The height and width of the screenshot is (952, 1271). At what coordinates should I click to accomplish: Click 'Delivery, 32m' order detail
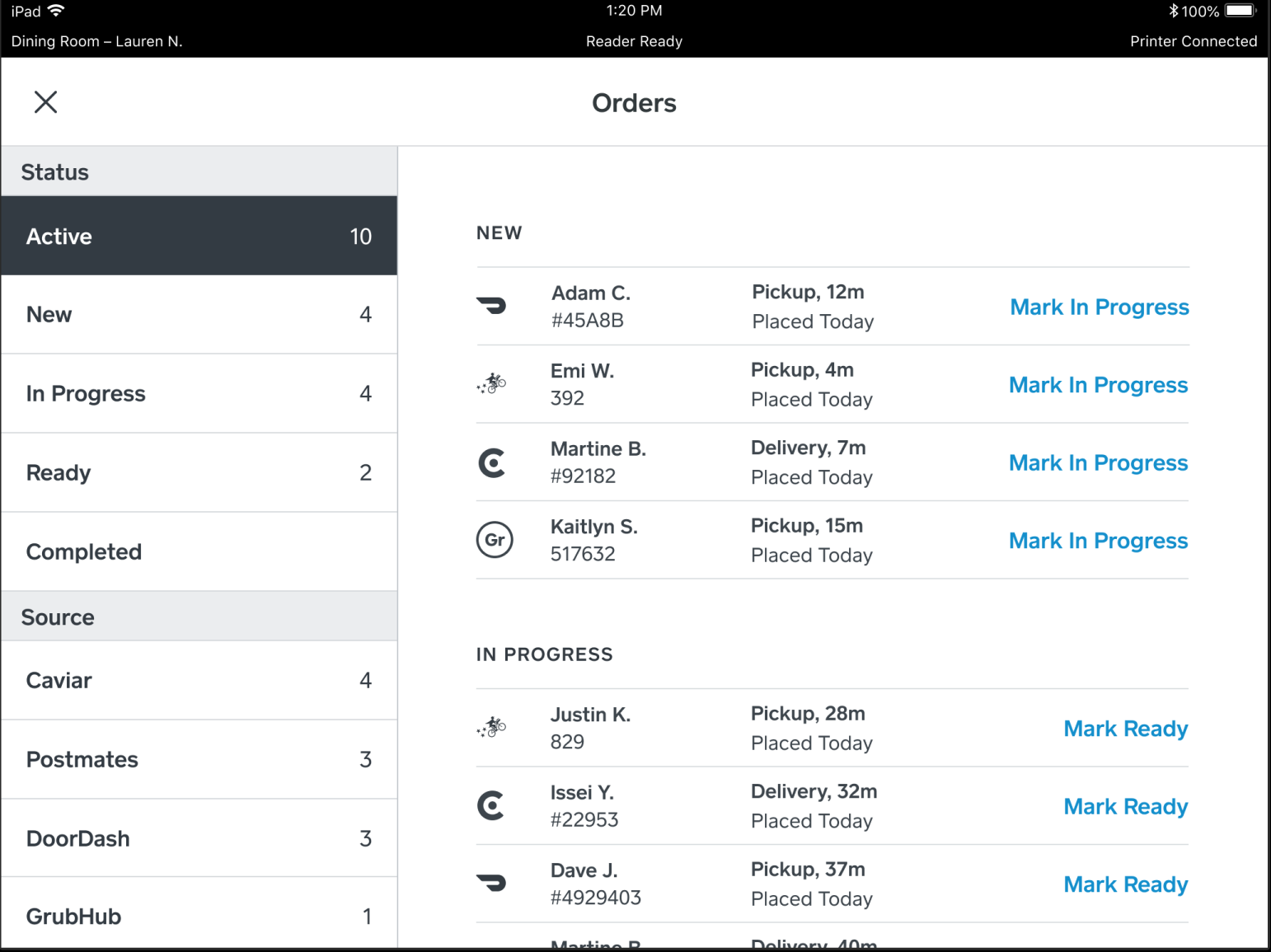814,792
